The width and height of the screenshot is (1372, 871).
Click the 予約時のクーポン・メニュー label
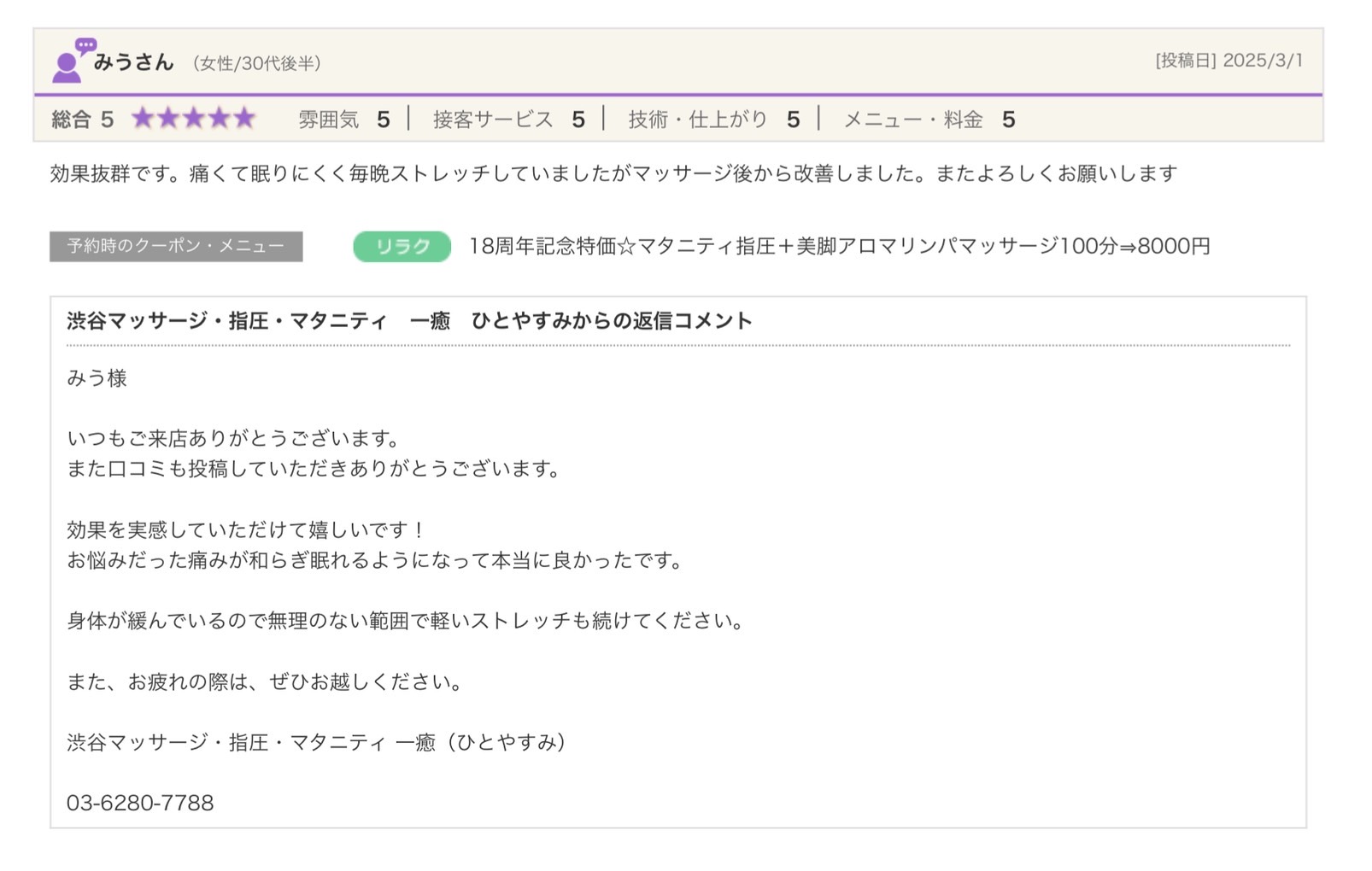click(x=176, y=246)
